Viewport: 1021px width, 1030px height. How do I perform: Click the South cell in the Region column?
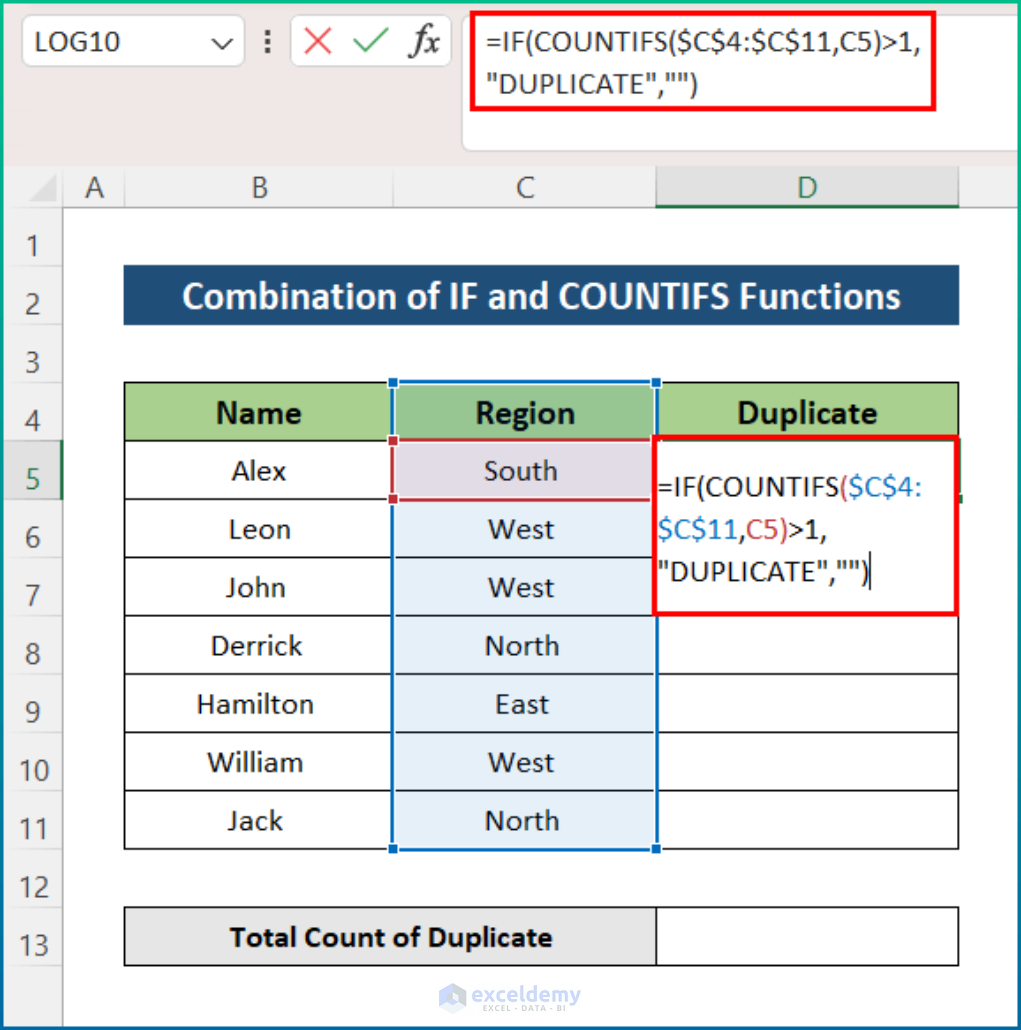pos(521,471)
